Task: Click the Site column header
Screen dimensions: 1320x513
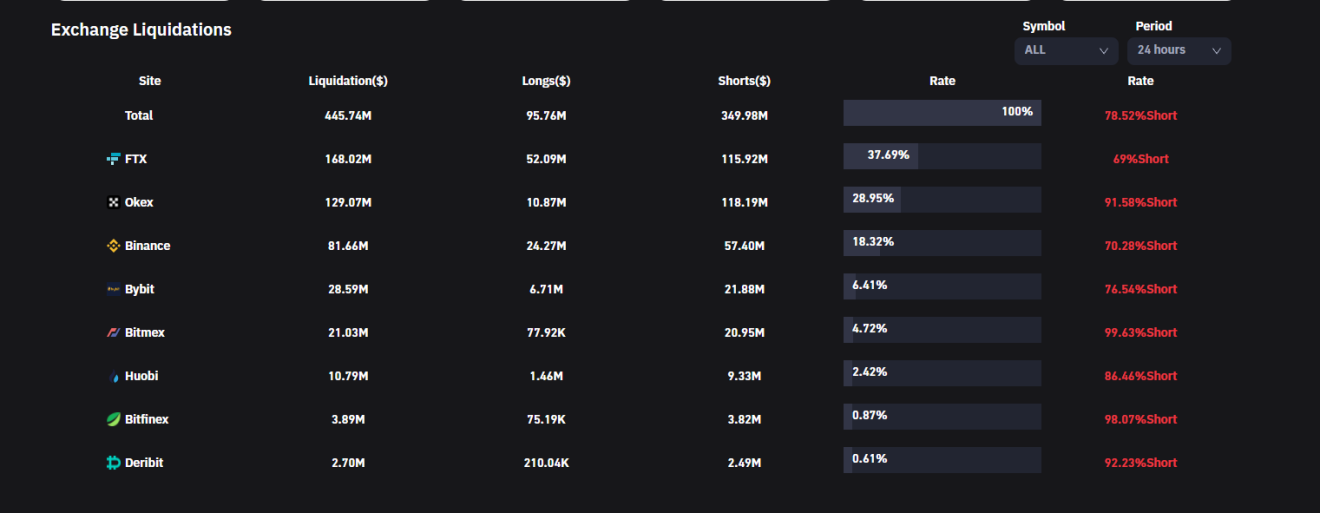Action: point(150,81)
